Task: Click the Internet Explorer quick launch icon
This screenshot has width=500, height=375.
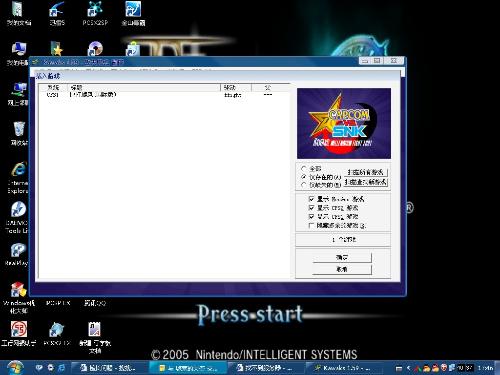Action: pos(62,368)
